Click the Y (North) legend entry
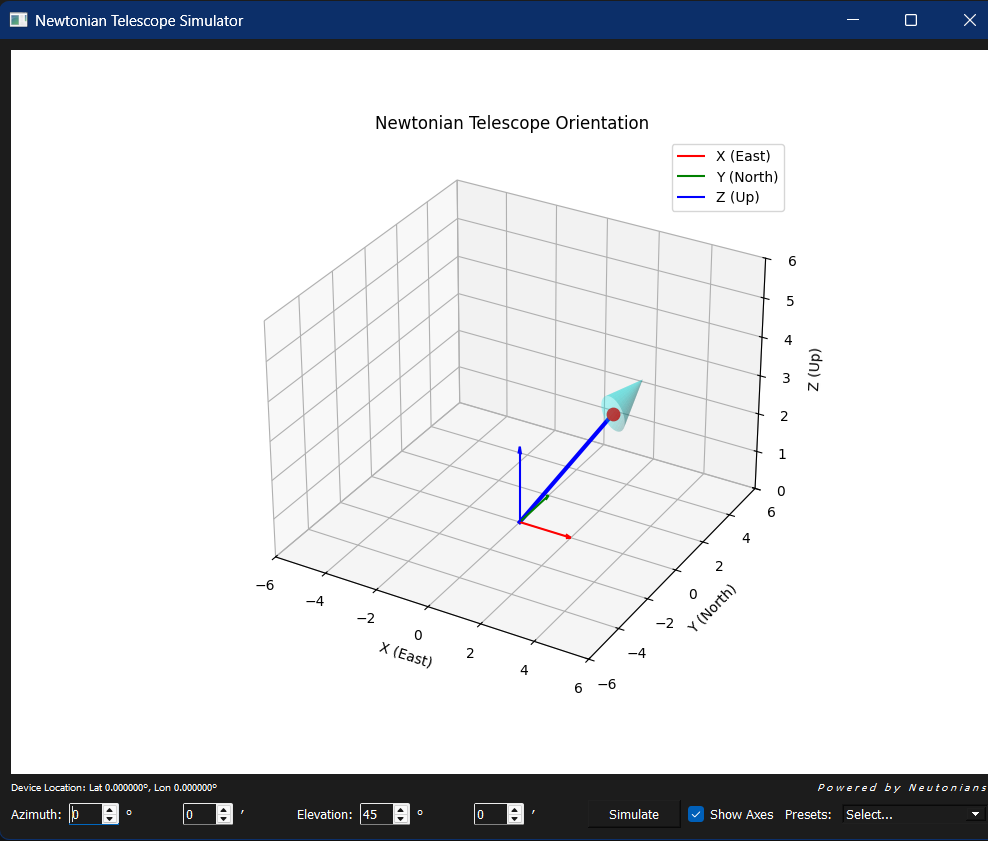 coord(744,177)
